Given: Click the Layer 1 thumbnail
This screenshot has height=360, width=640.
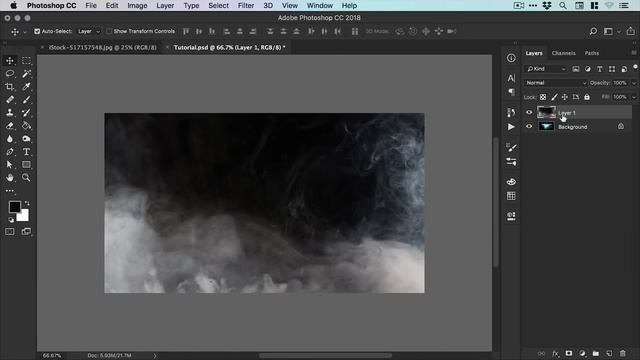Looking at the screenshot, I should click(546, 112).
